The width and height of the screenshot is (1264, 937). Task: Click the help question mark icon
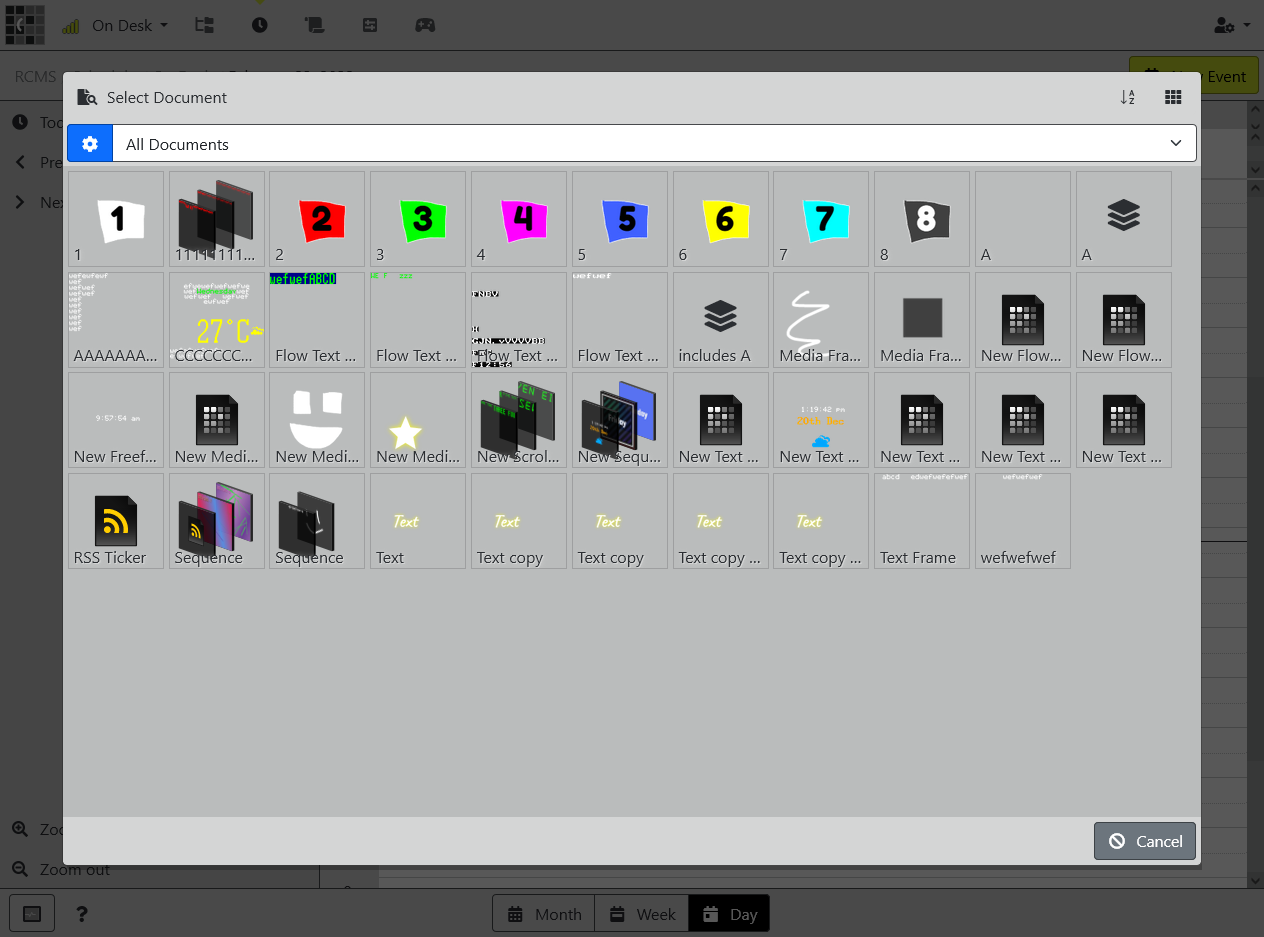pyautogui.click(x=82, y=914)
